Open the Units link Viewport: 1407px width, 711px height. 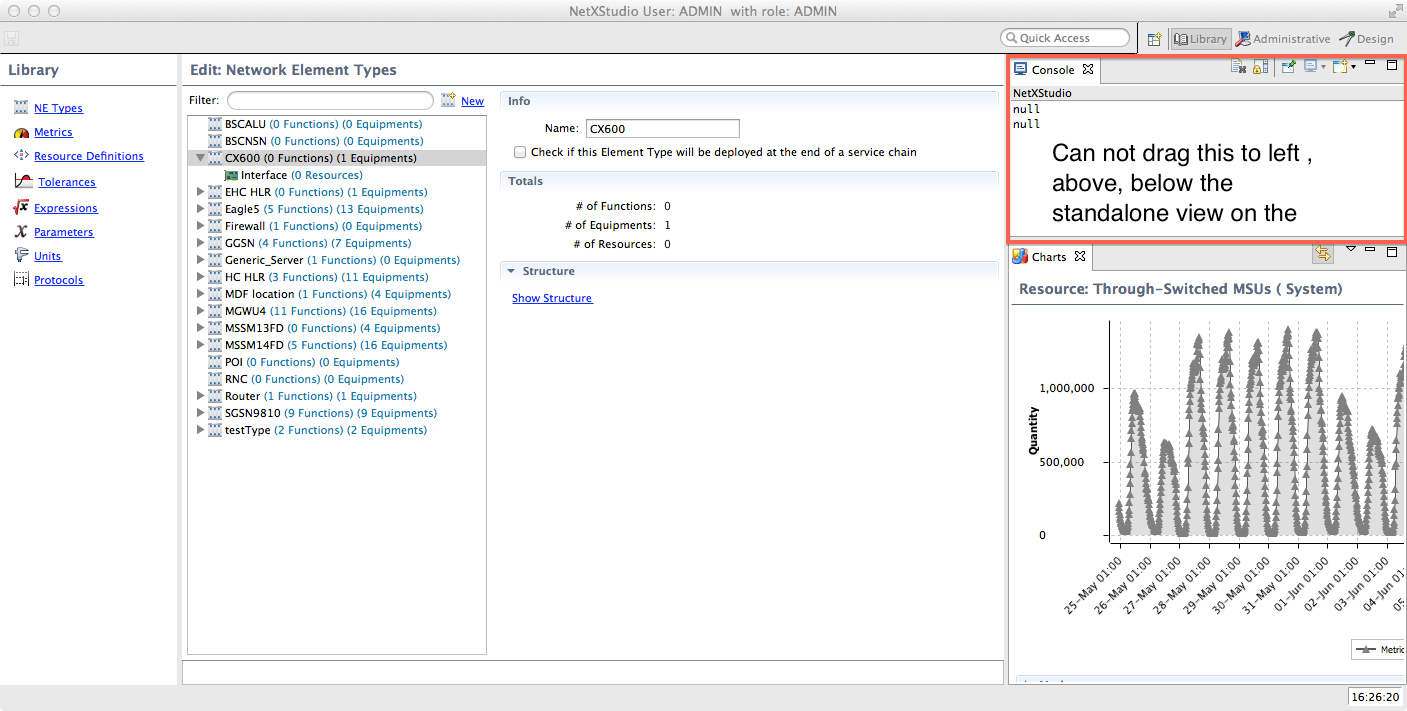coord(47,256)
